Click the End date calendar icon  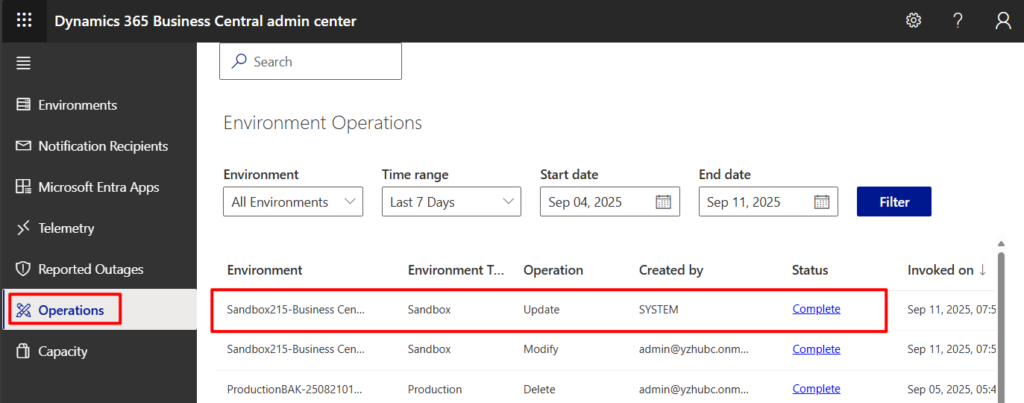(821, 202)
